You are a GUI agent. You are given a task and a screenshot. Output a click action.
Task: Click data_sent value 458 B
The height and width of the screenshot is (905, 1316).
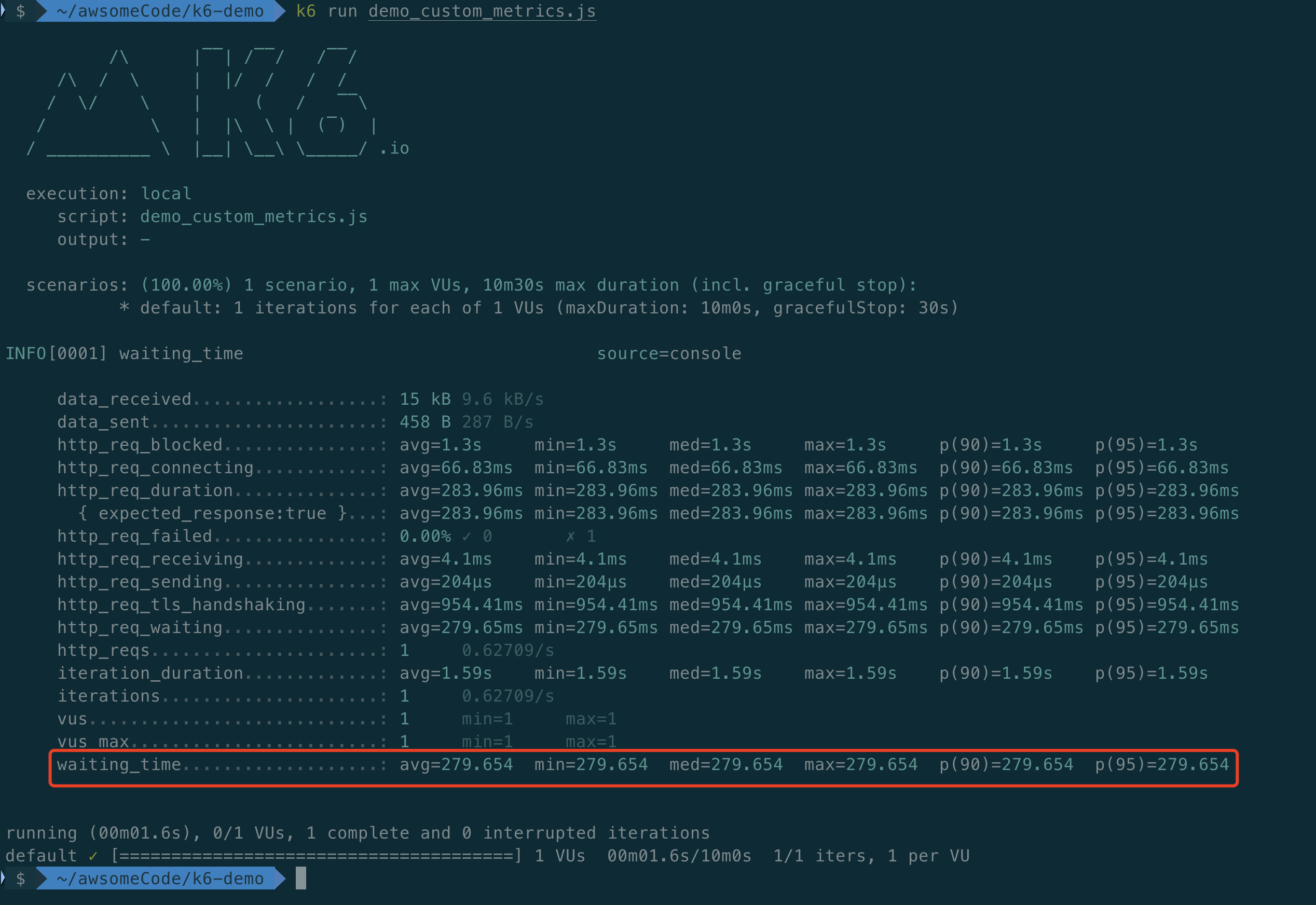[425, 422]
